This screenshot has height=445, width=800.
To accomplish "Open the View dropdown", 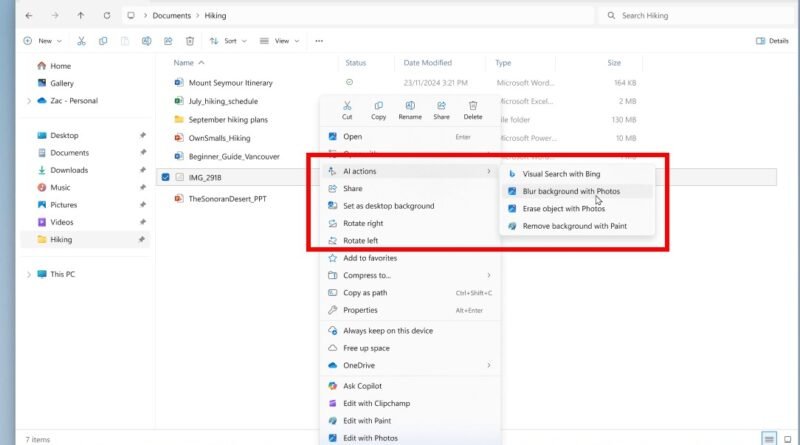I will 280,41.
